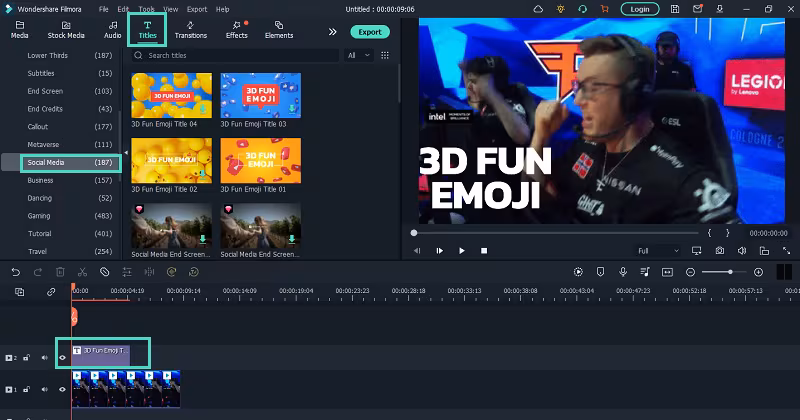This screenshot has height=420, width=800.
Task: Click the lightbulb tips icon
Action: 561,9
